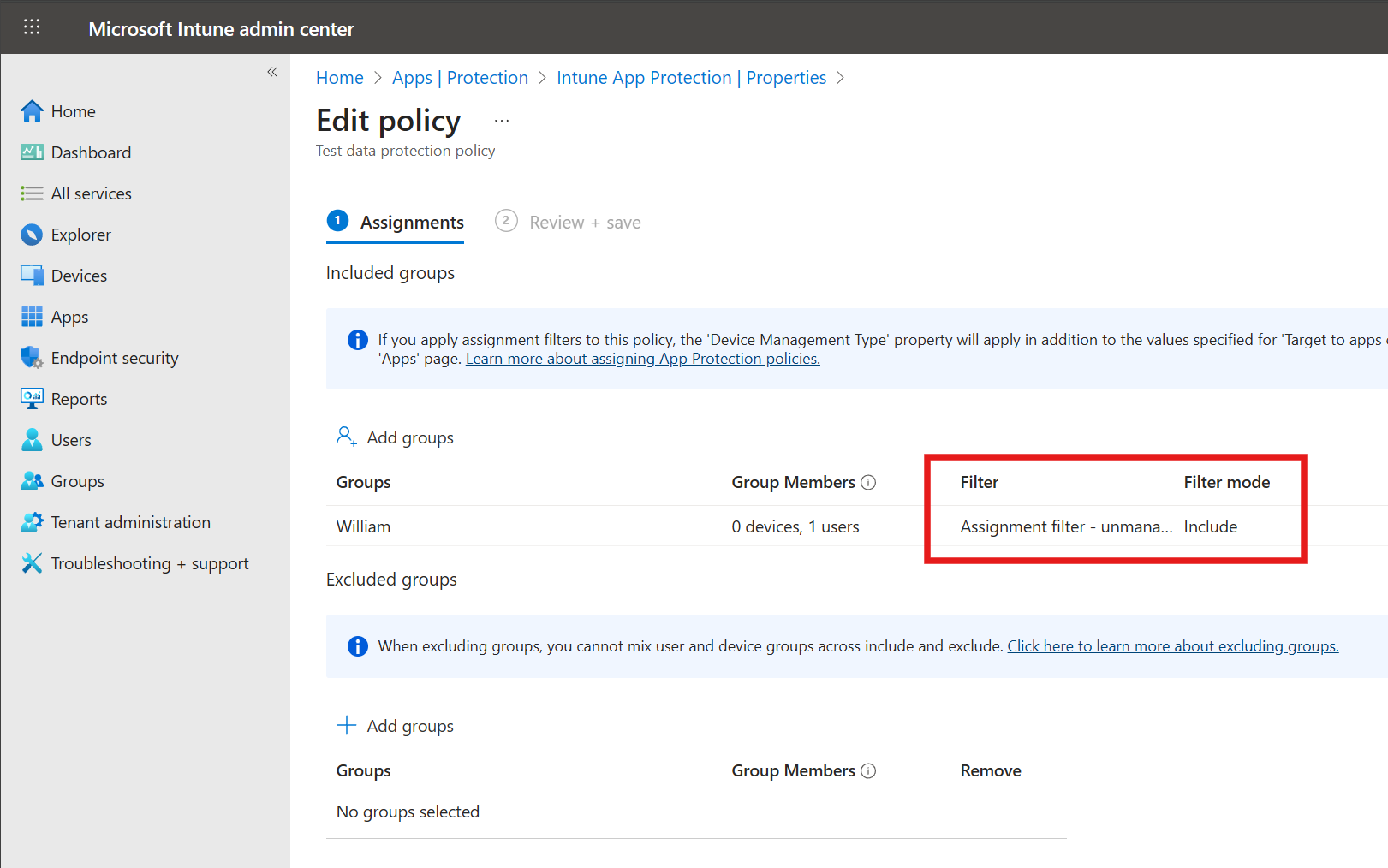Click the Home house icon in sidebar

32,111
